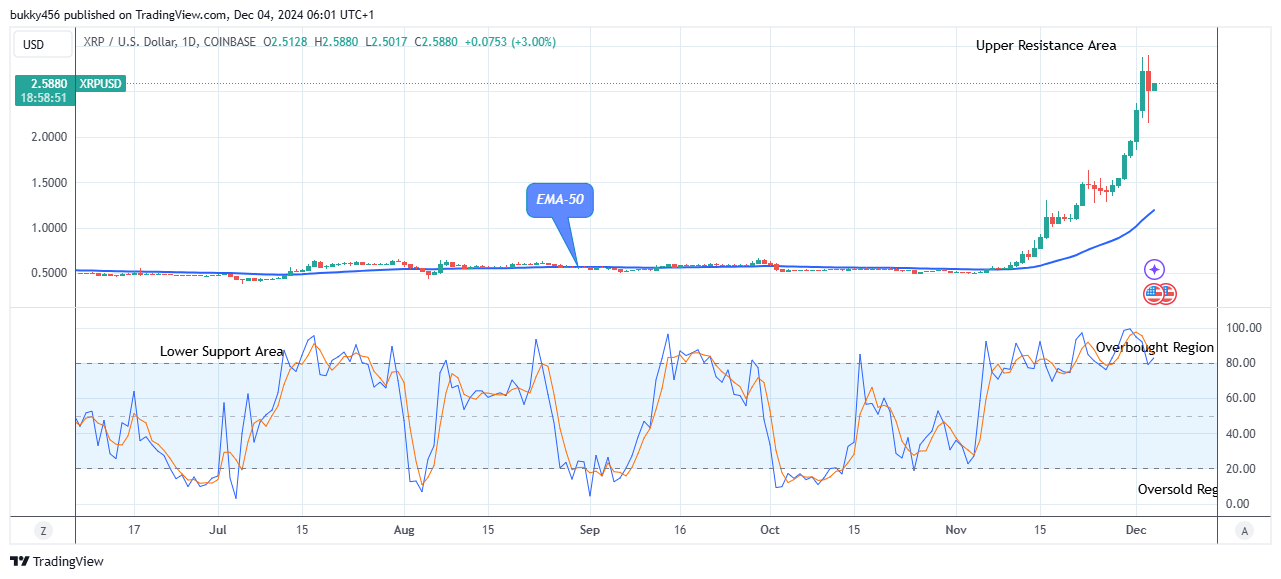Click the 'Jul' time axis label
Viewport: 1281px width, 579px height.
[218, 530]
